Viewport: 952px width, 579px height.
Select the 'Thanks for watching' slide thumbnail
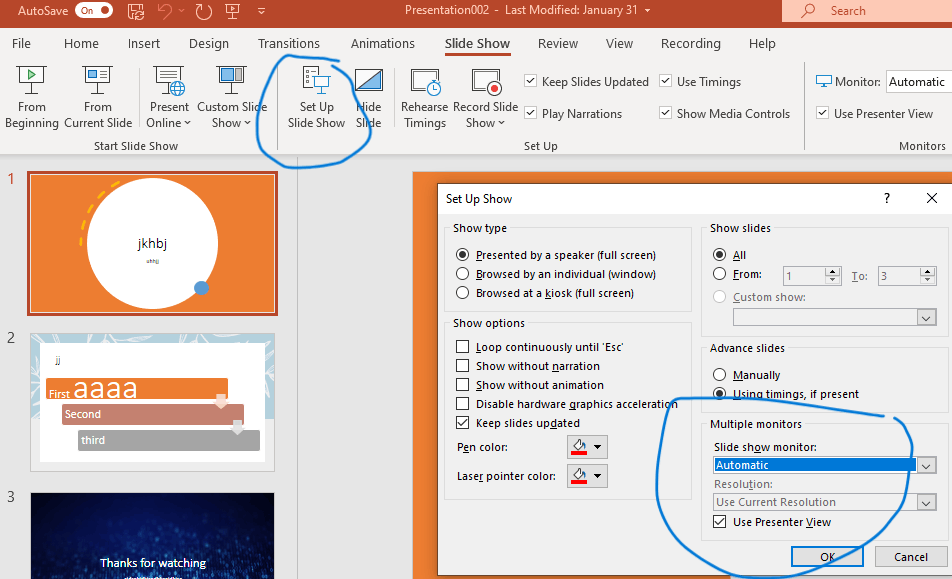152,536
